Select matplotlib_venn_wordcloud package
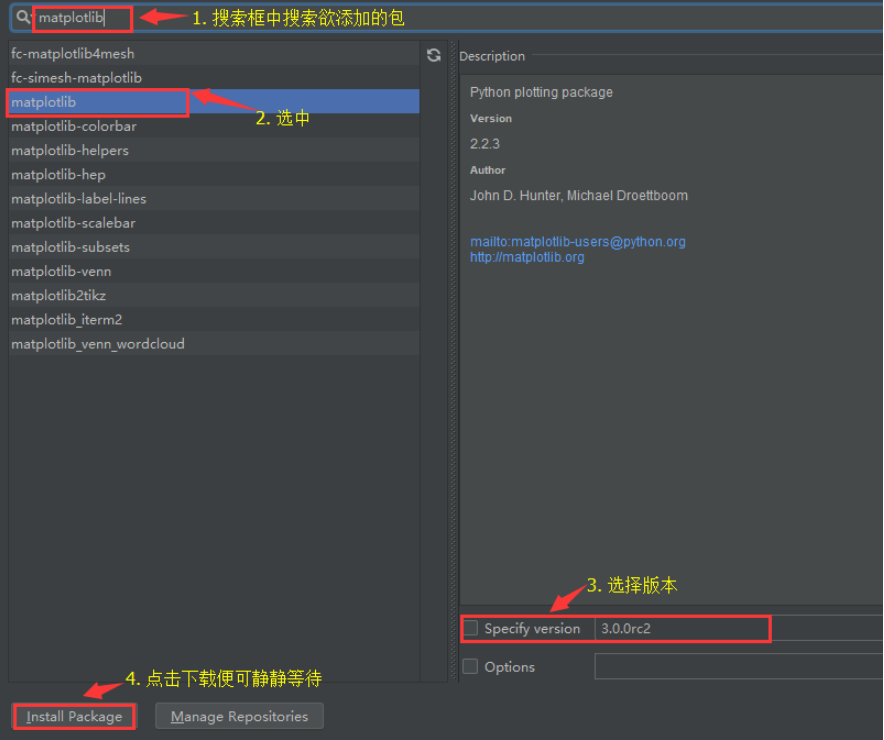Viewport: 884px width, 740px height. coord(214,344)
